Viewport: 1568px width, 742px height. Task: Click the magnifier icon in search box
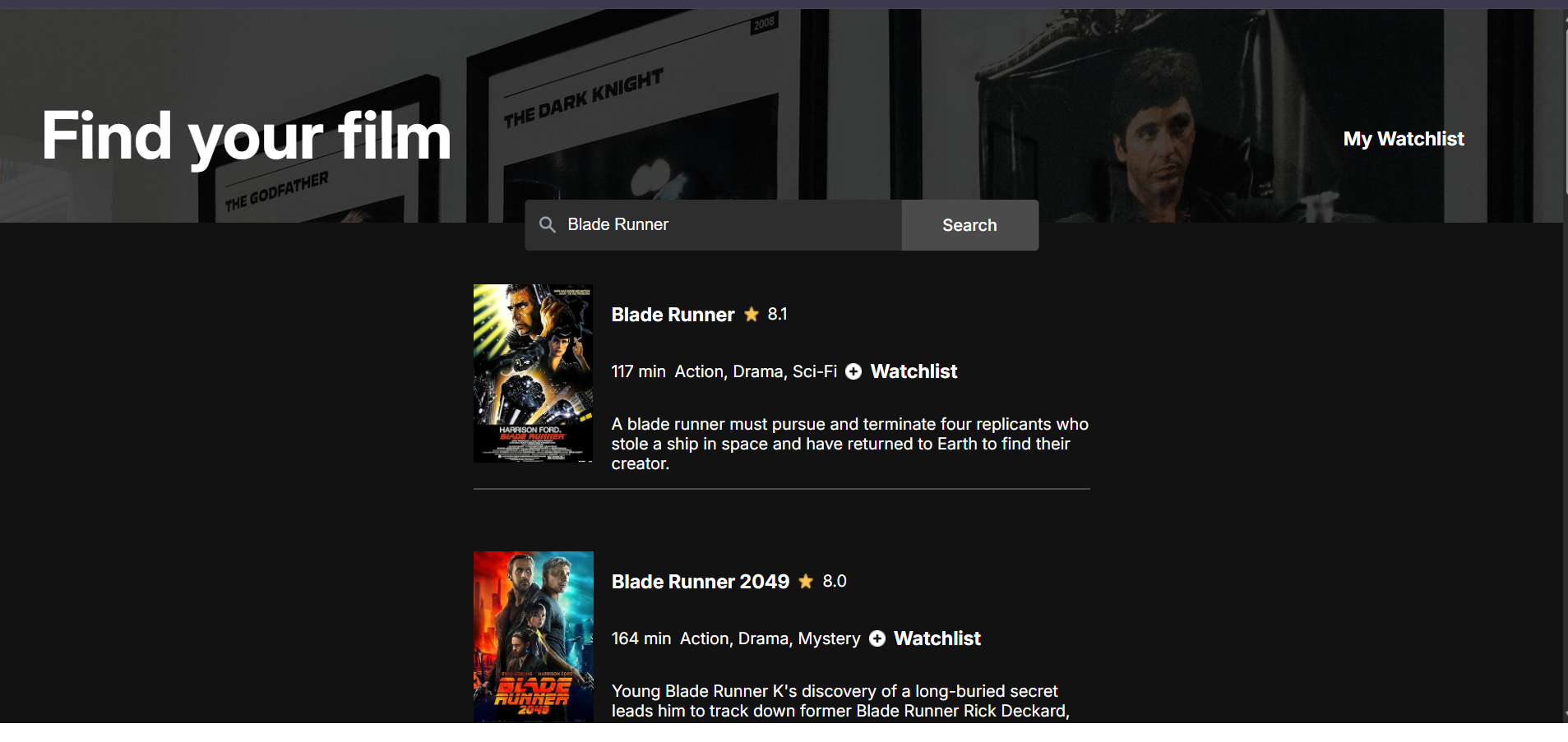[x=547, y=224]
